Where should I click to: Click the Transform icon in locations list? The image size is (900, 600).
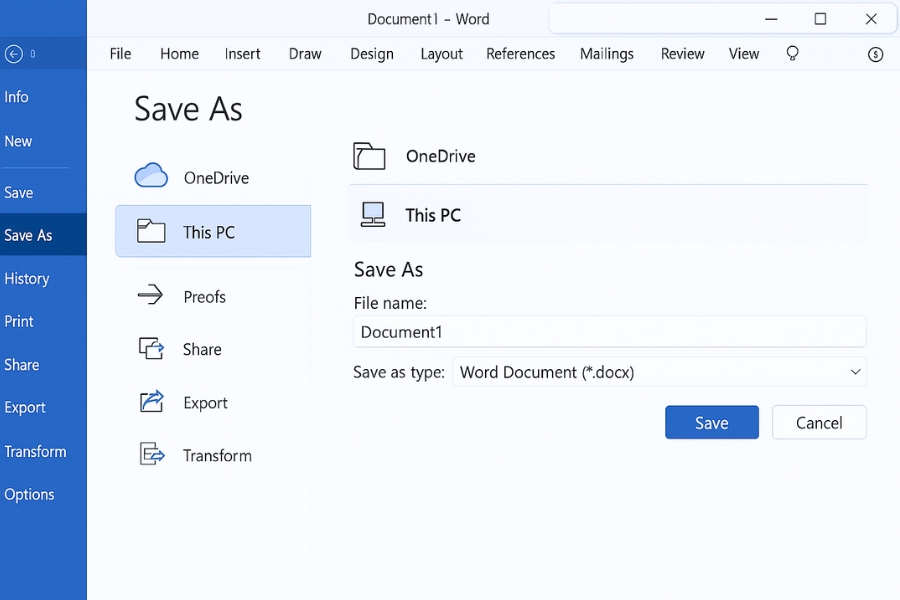tap(151, 455)
